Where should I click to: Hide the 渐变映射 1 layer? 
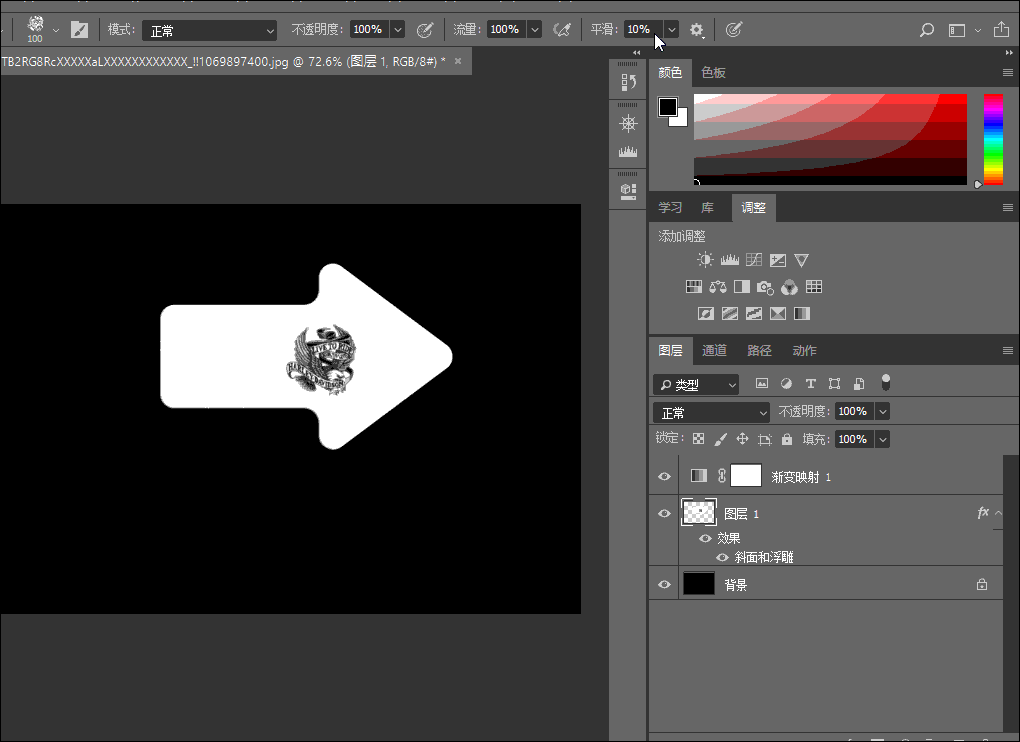(x=664, y=477)
